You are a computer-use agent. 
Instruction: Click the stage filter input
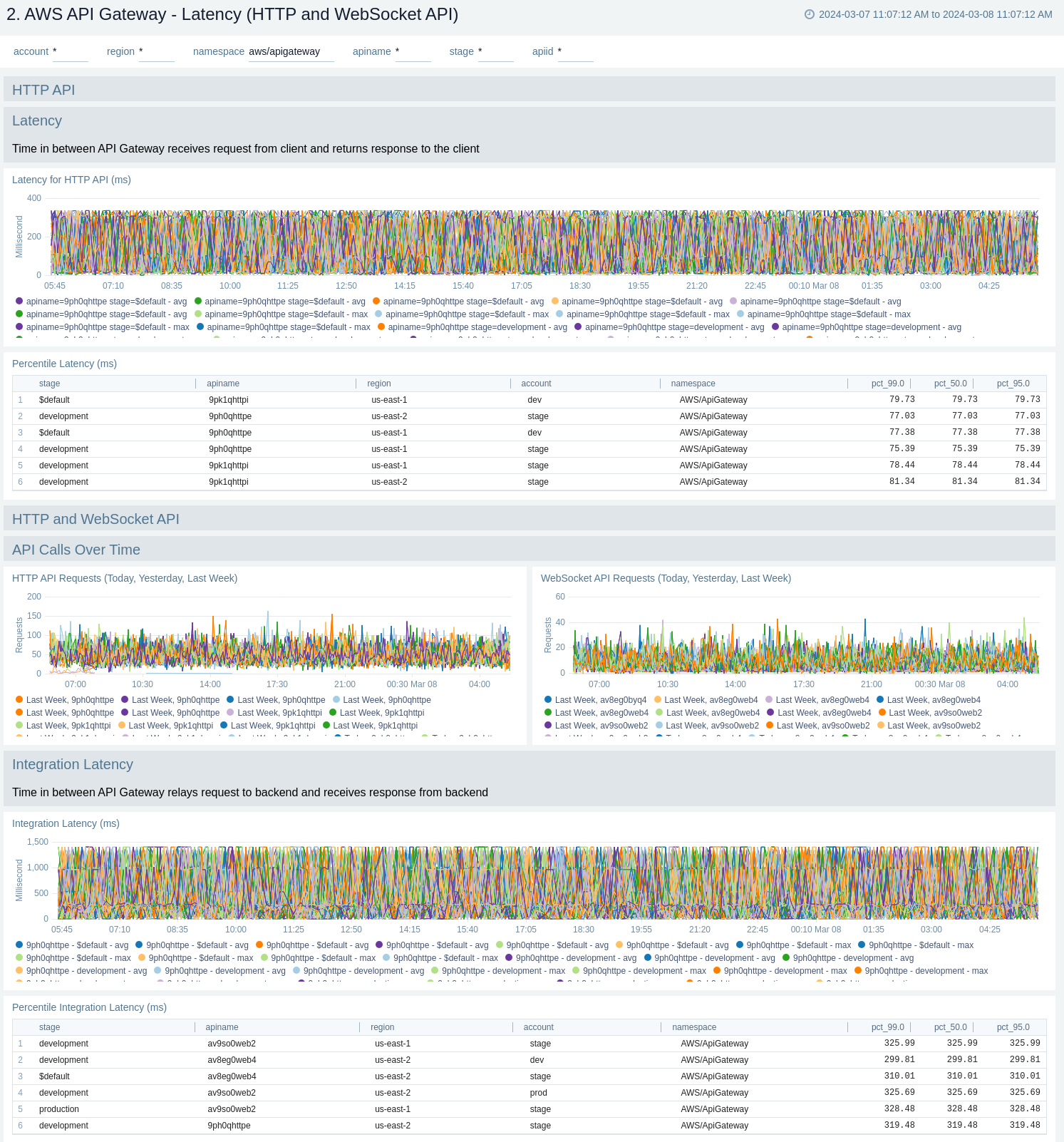496,52
